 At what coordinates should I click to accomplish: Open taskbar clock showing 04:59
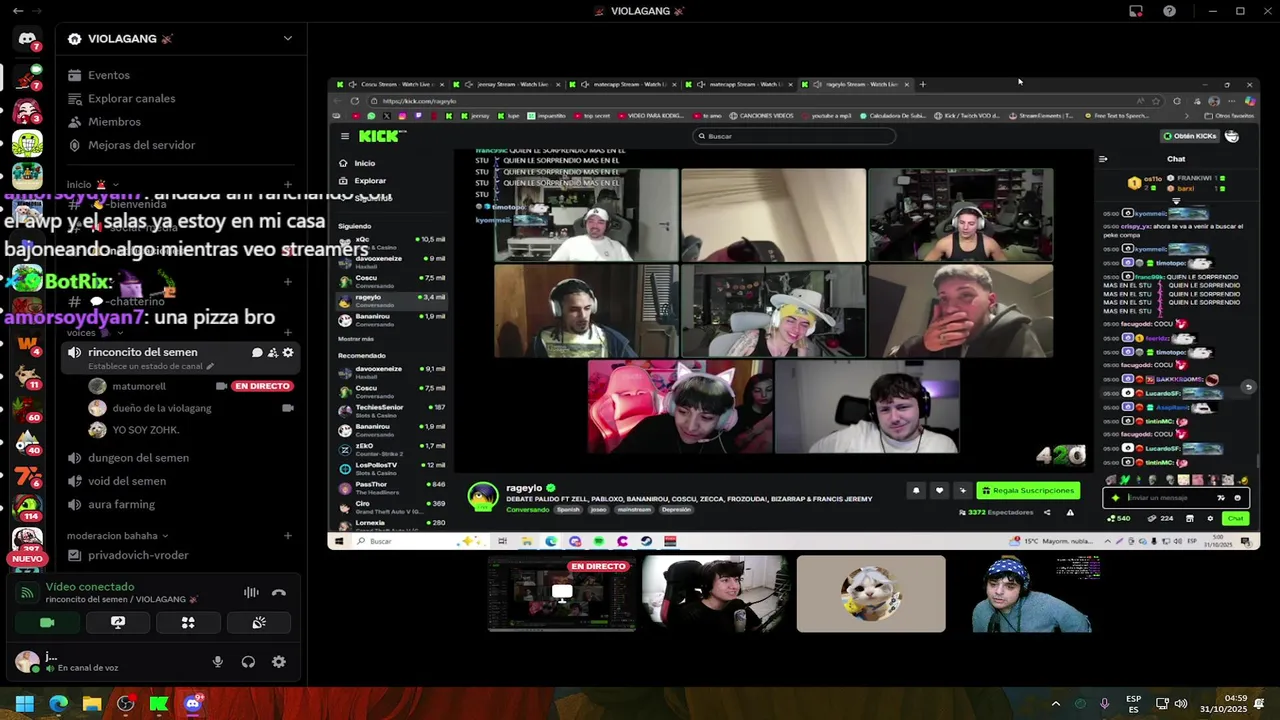click(1224, 704)
